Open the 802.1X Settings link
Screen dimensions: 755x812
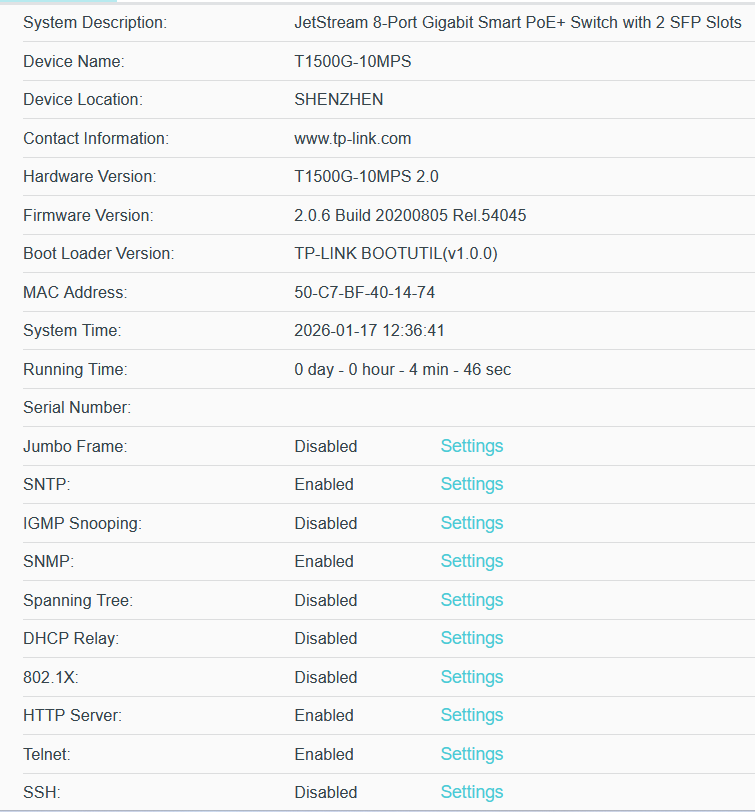coord(471,677)
